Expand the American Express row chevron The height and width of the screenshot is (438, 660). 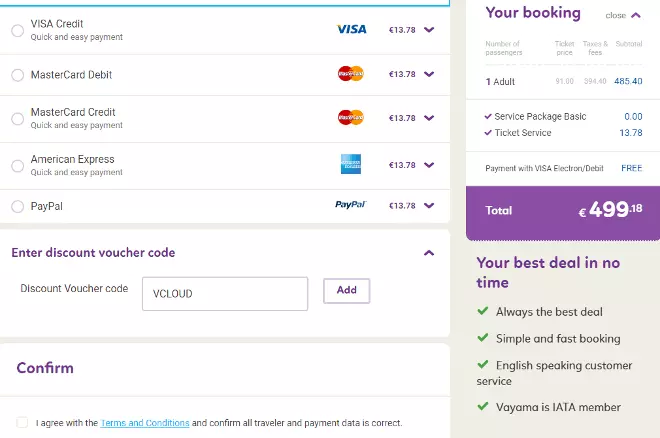click(429, 164)
